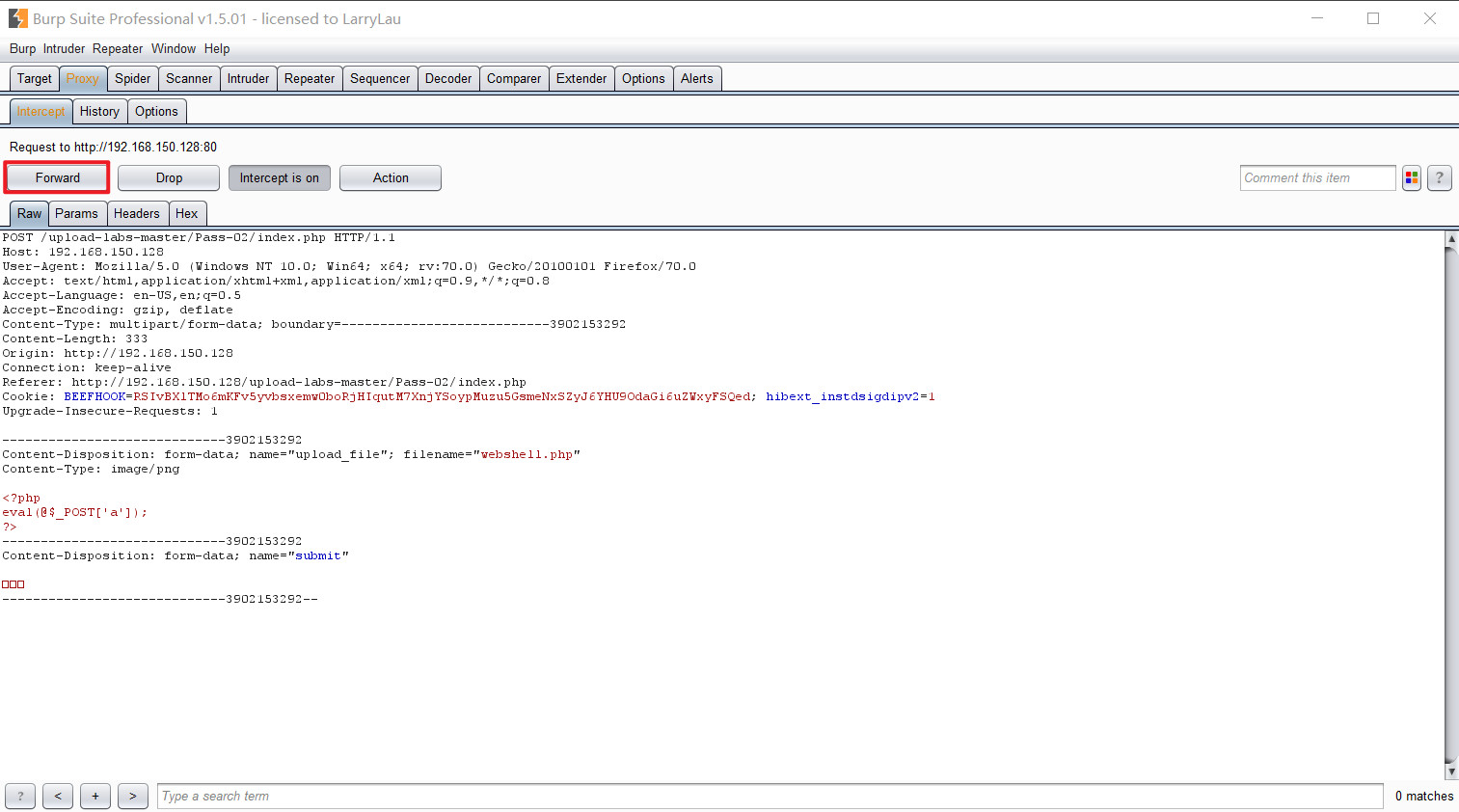
Task: Switch to the Spider tab
Action: (133, 79)
